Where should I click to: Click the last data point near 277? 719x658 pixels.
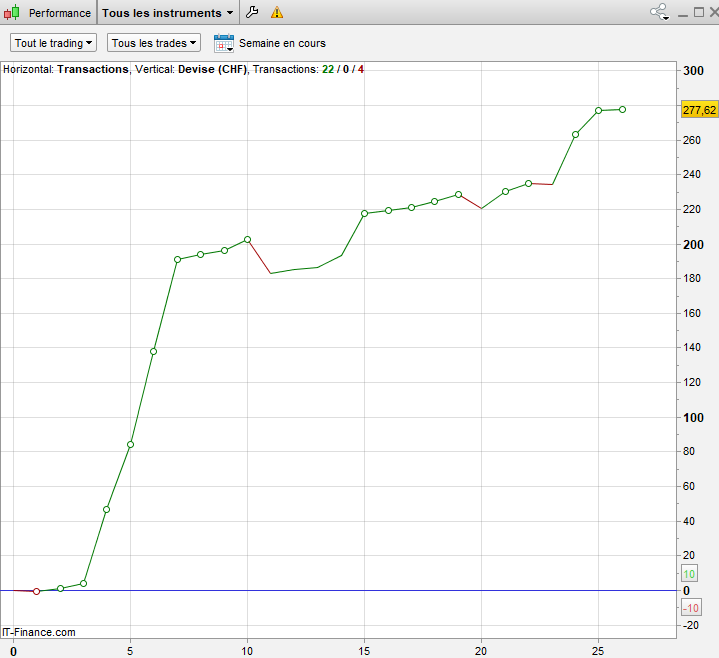[x=622, y=110]
